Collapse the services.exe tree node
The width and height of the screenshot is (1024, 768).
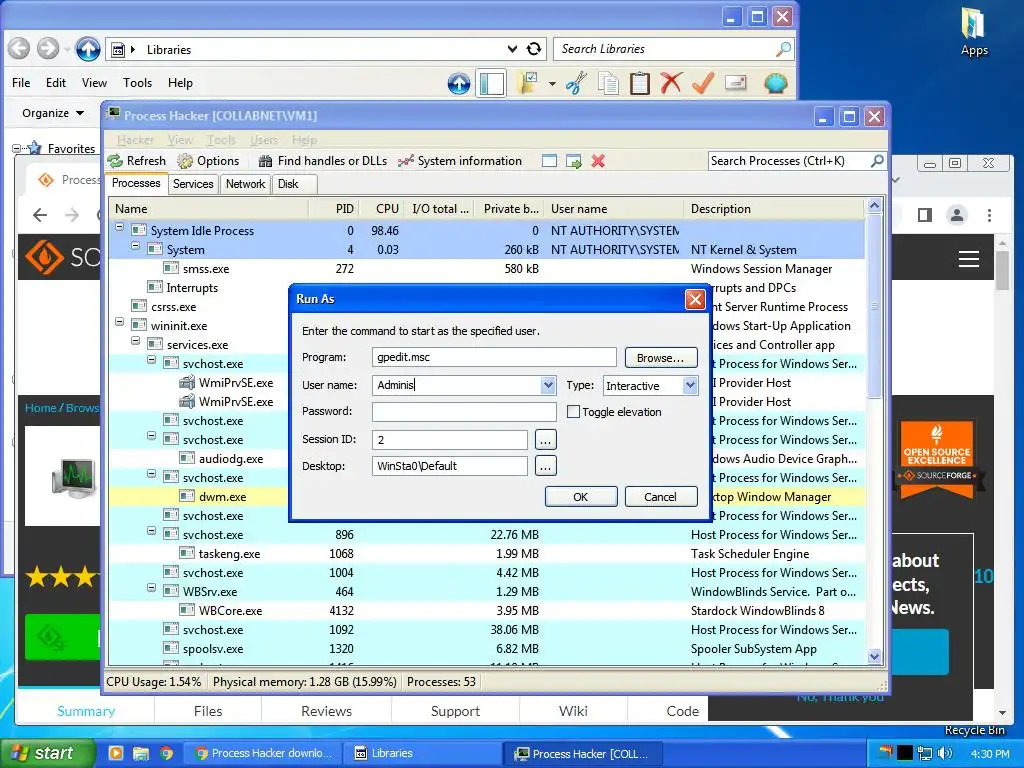[135, 341]
